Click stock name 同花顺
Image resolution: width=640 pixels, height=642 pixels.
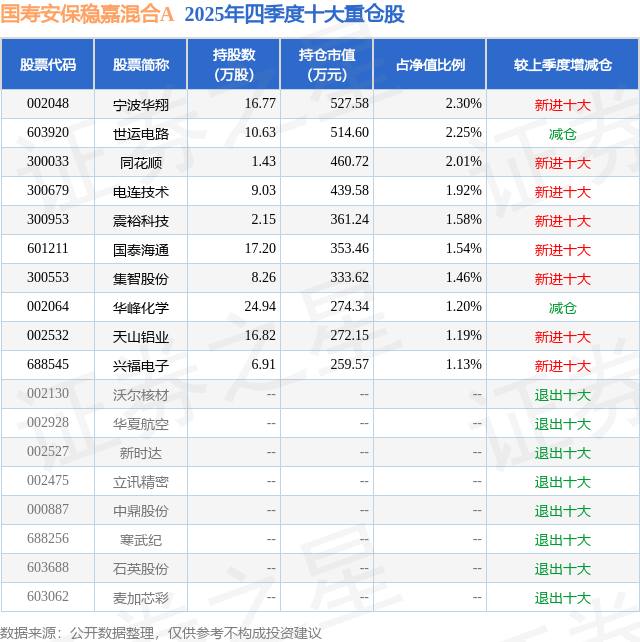140,163
